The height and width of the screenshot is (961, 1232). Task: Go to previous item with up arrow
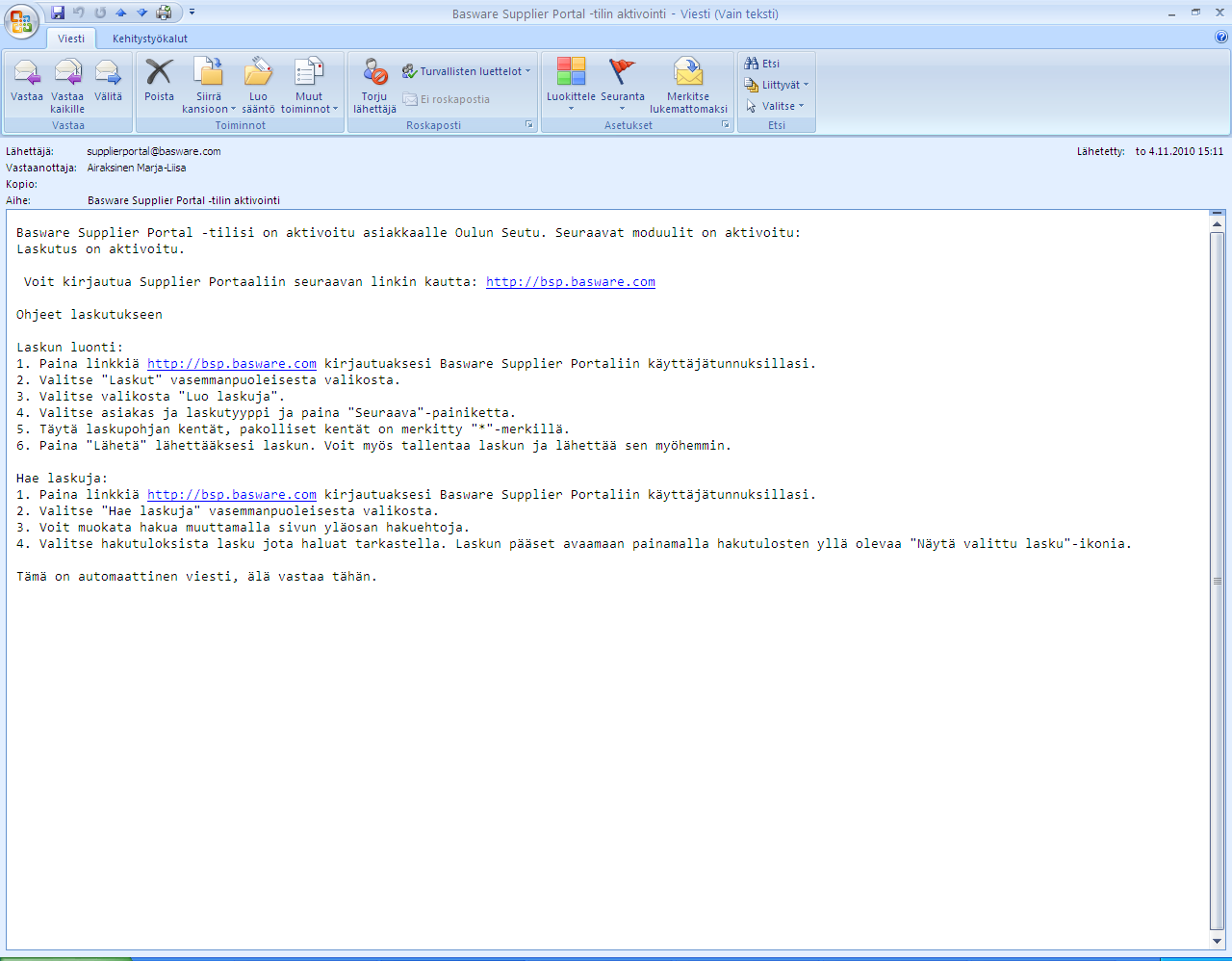[121, 13]
